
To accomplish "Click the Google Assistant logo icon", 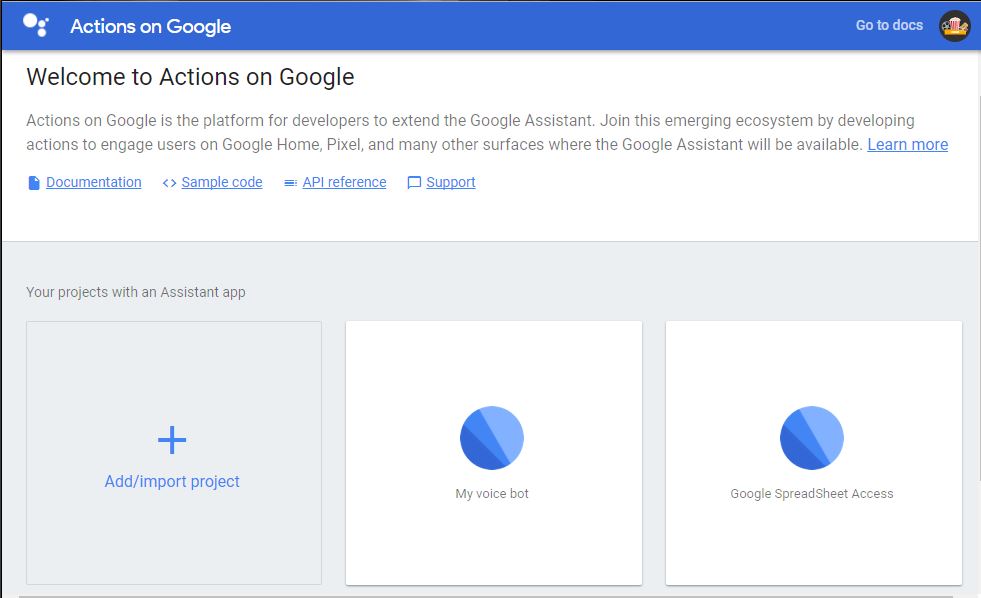I will pyautogui.click(x=36, y=25).
